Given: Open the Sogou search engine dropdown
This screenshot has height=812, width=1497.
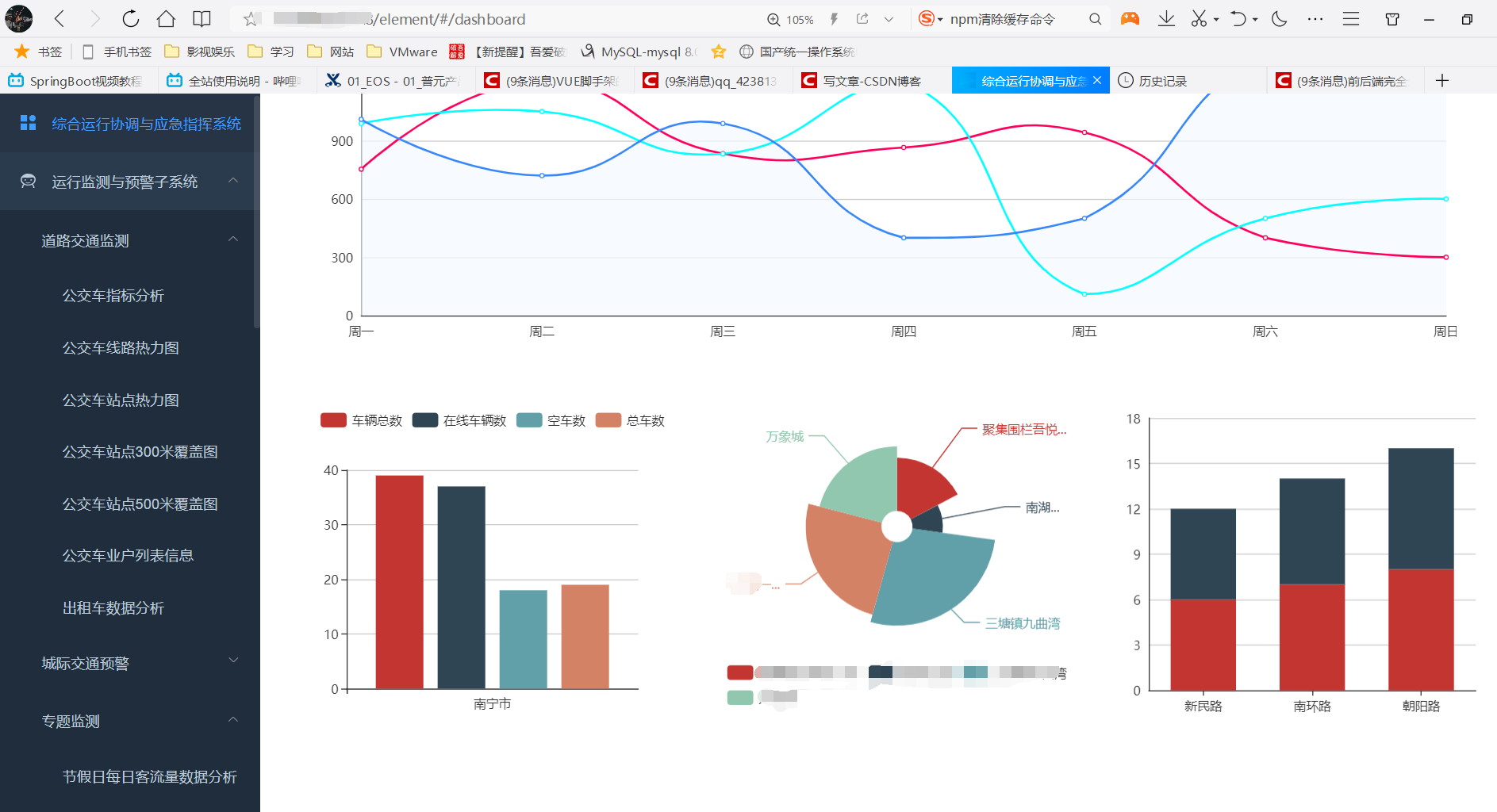Looking at the screenshot, I should click(x=931, y=19).
